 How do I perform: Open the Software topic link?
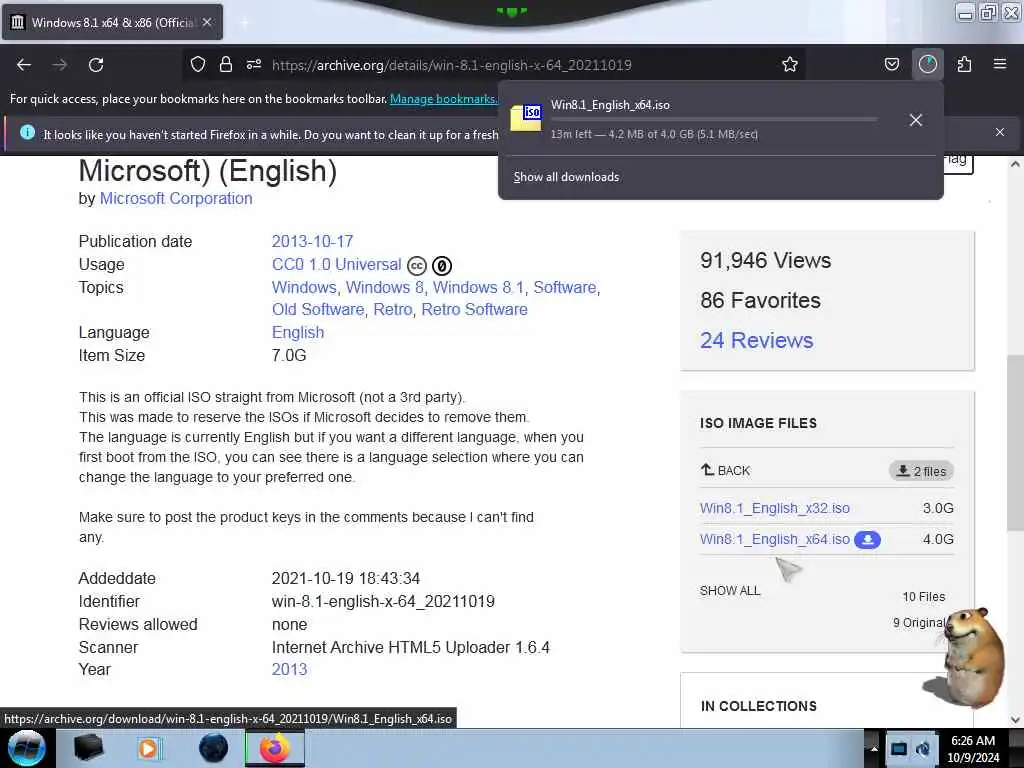(x=565, y=287)
